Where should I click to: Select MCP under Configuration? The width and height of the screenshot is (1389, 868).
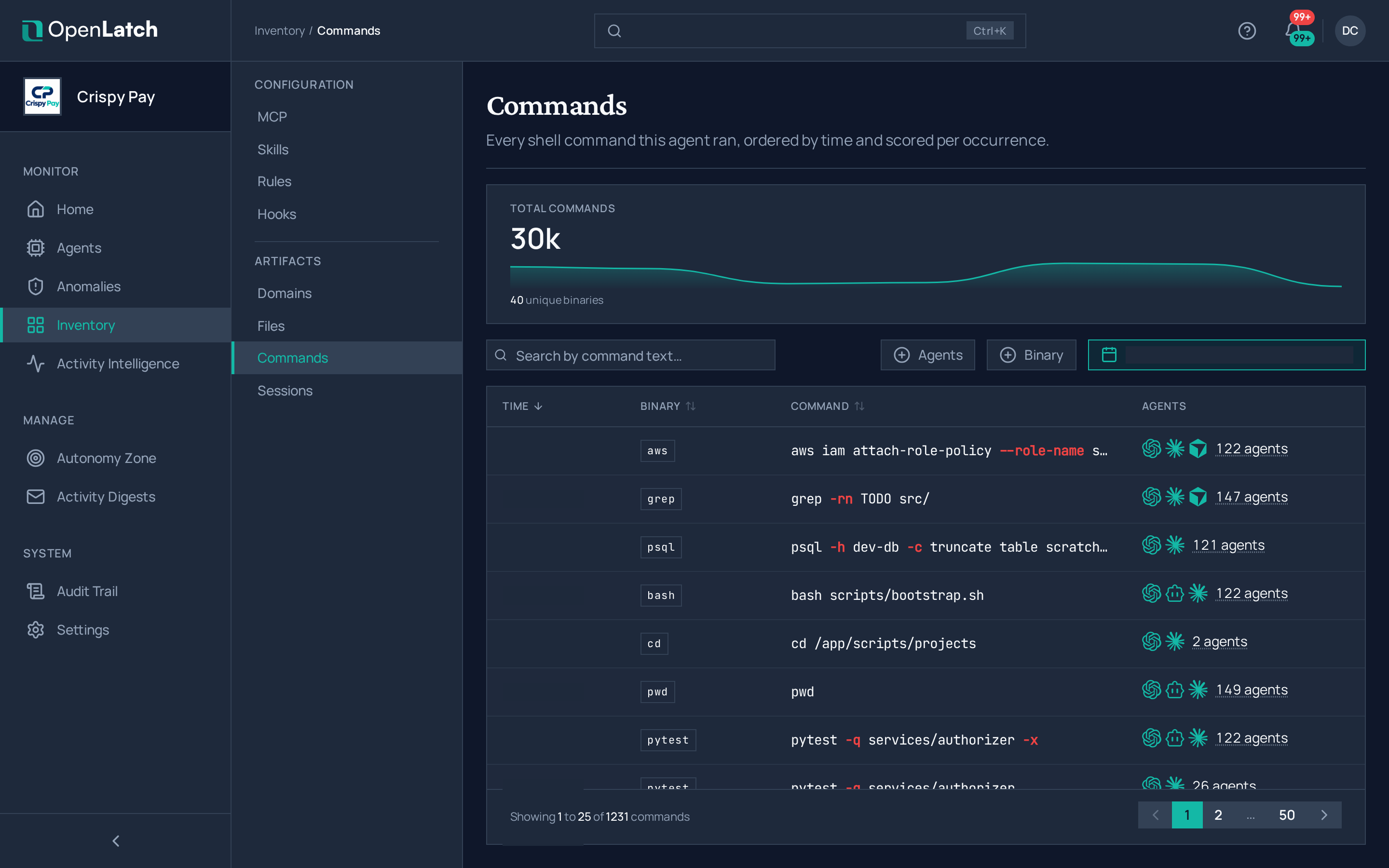[x=347, y=117]
